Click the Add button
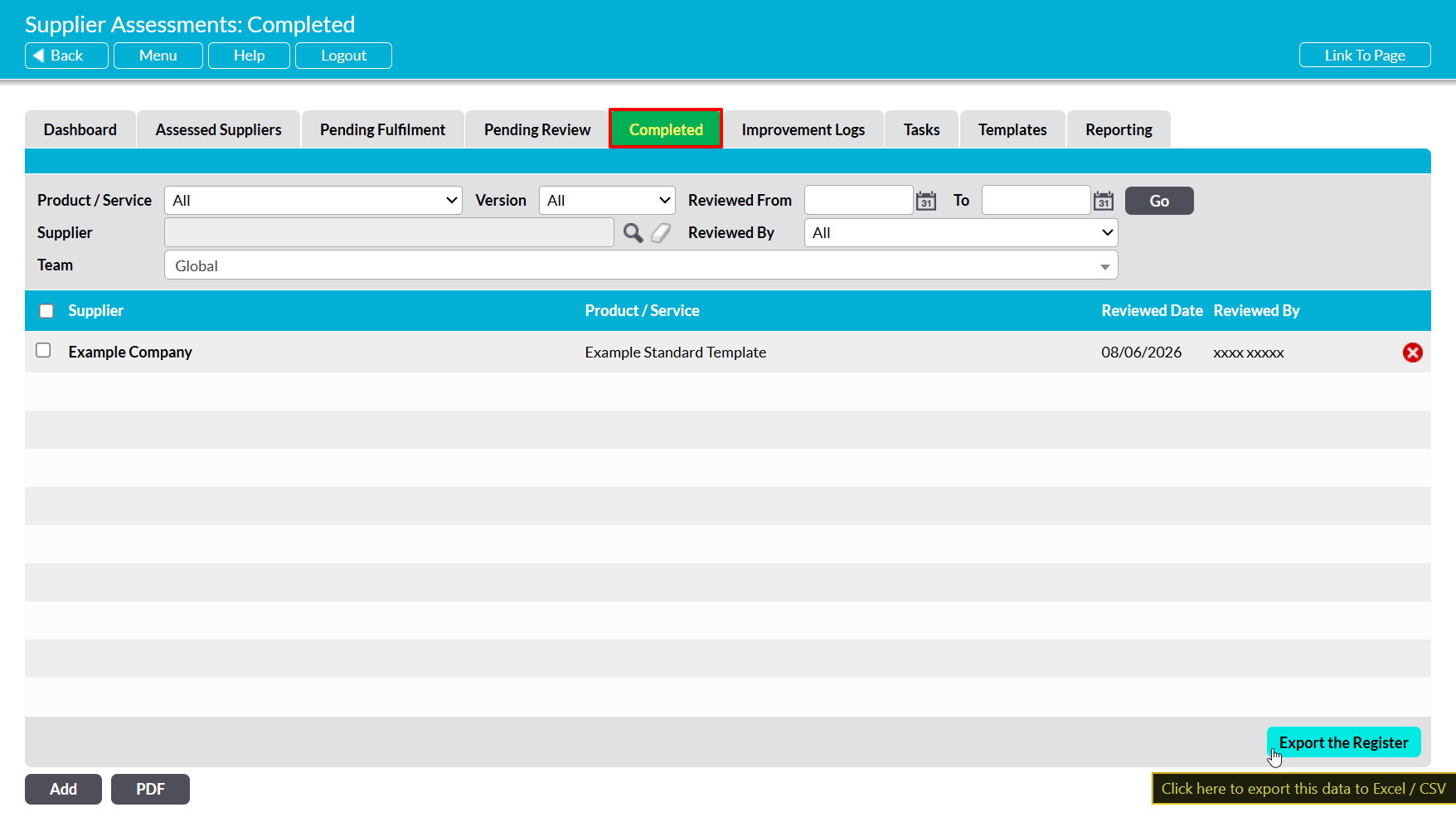Screen dimensions: 1456x822 tap(63, 789)
